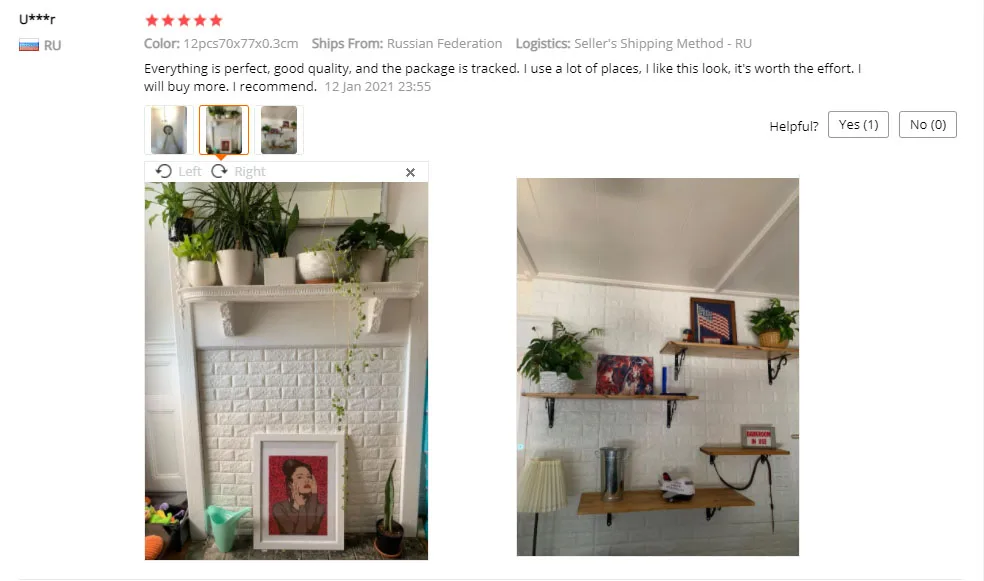
Task: Click the large wall shelves photo
Action: coord(658,367)
